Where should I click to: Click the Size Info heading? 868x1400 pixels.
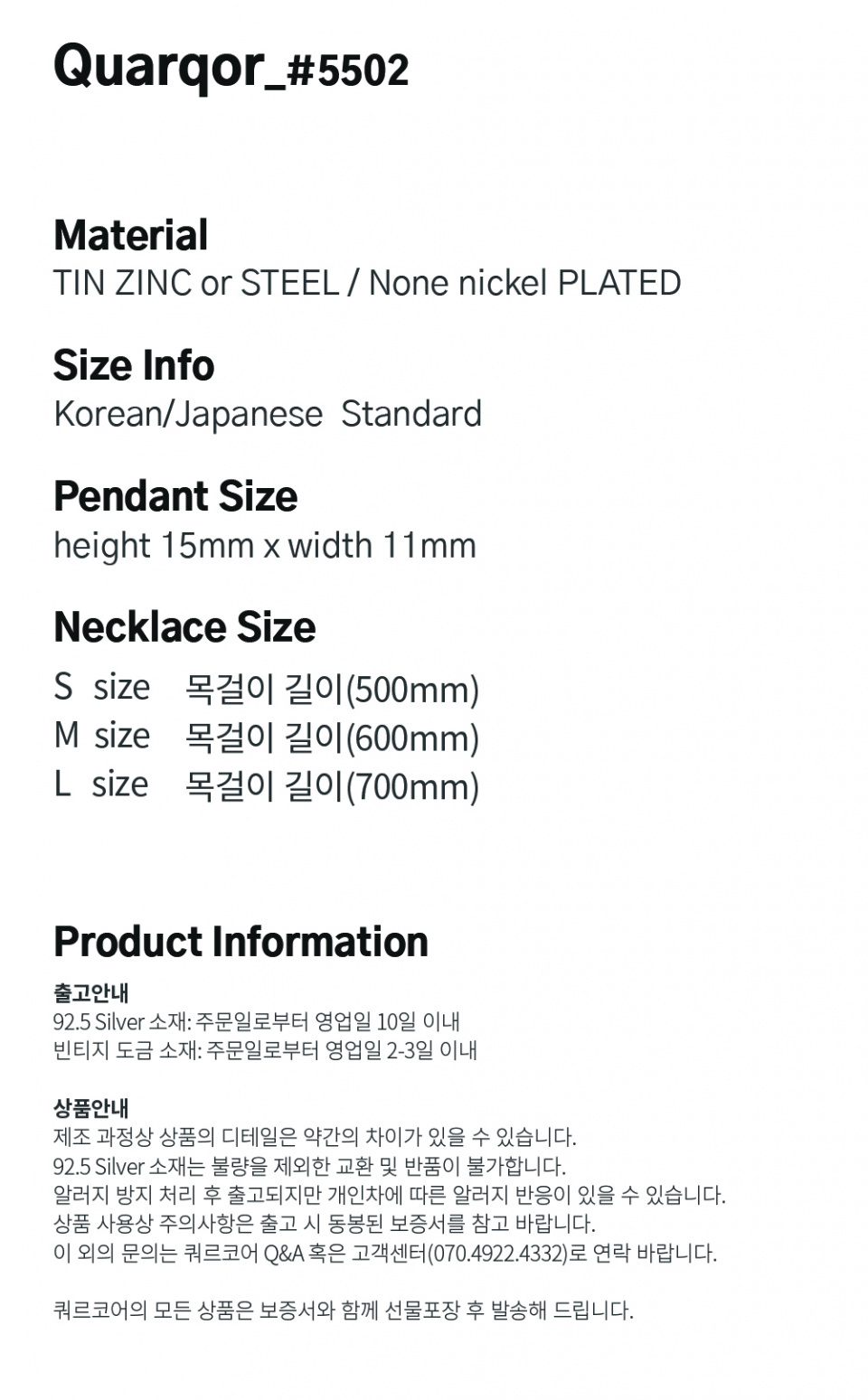[134, 365]
